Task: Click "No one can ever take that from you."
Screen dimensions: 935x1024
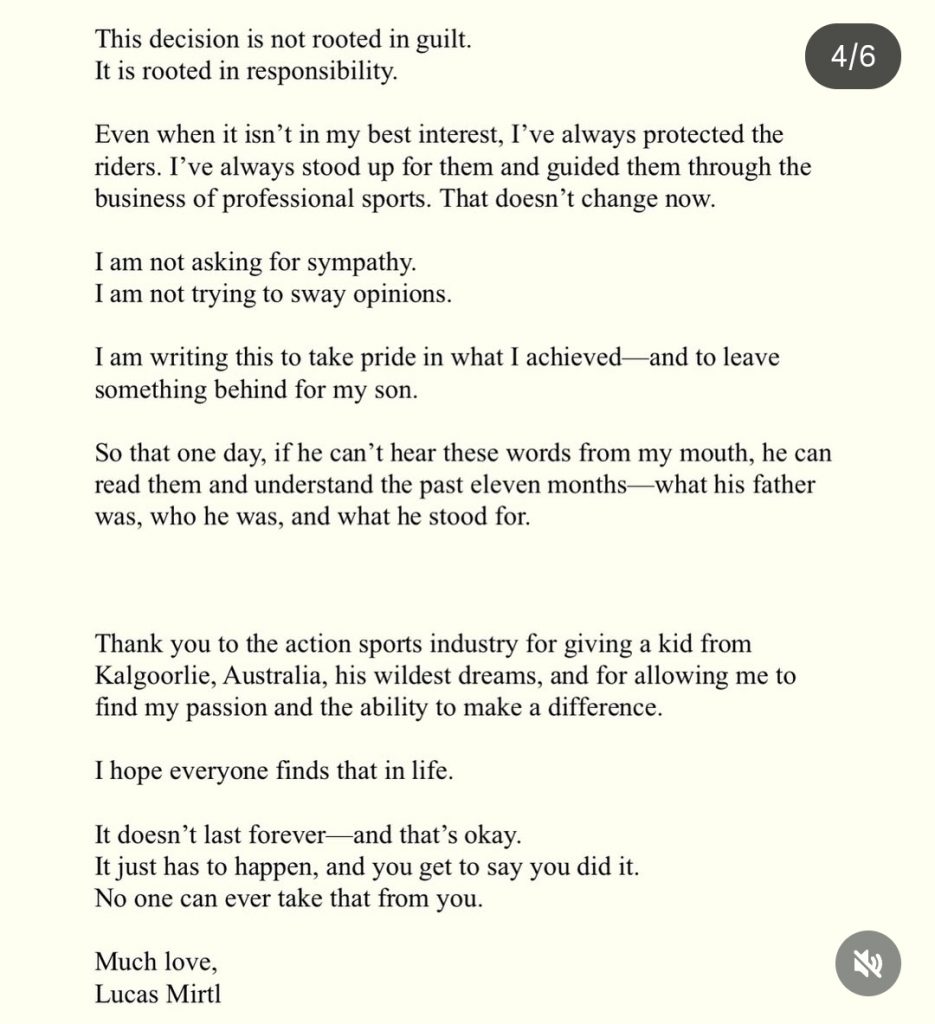Action: point(289,898)
